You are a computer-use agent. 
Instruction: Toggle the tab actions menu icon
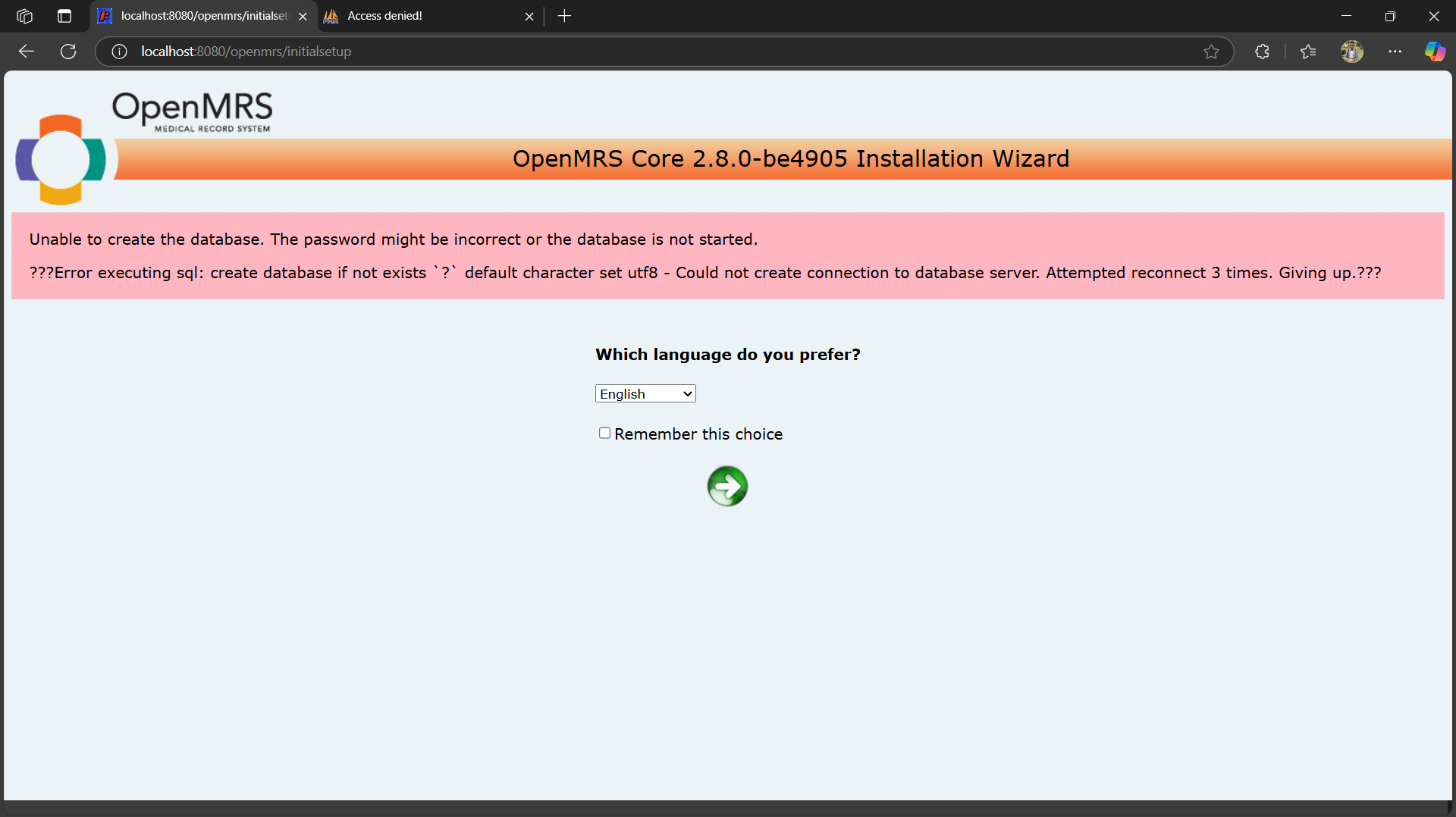64,16
